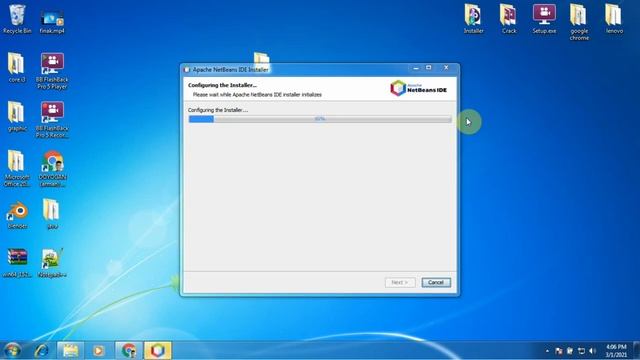This screenshot has width=640, height=360.
Task: Select the Installer desktop item
Action: (x=473, y=19)
